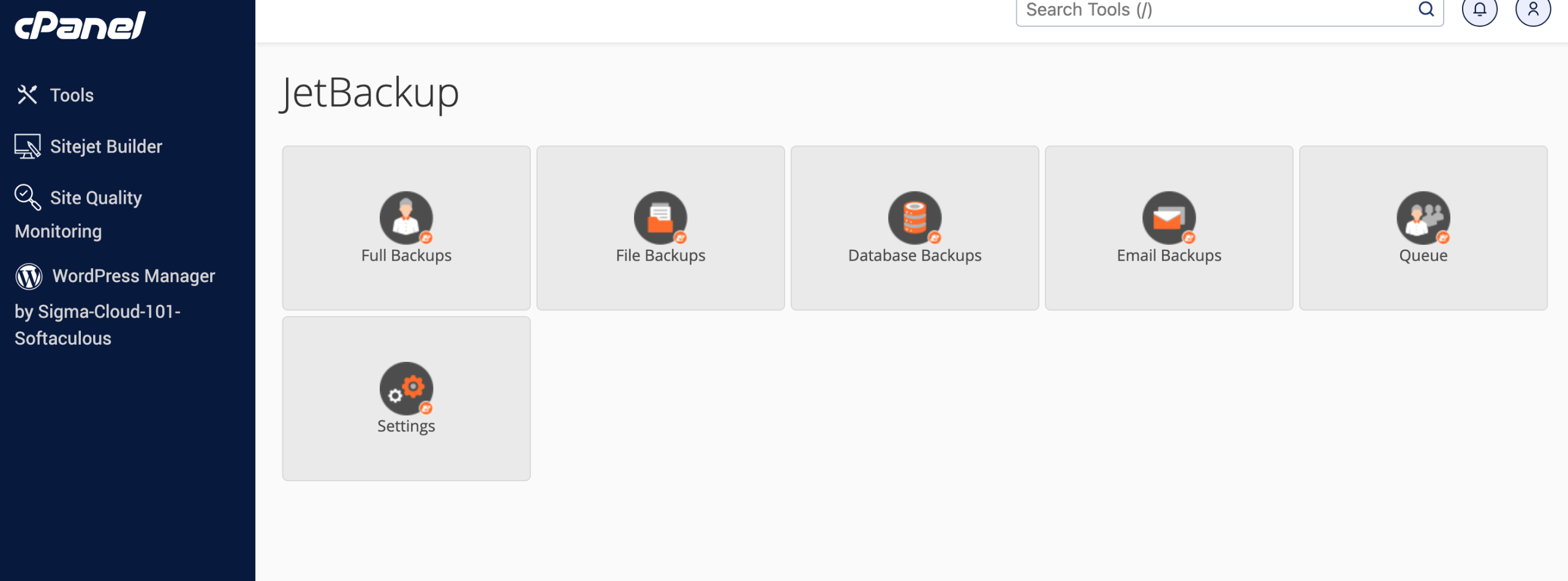This screenshot has width=1568, height=581.
Task: Open Sitejet Builder from the sidebar
Action: pyautogui.click(x=106, y=146)
